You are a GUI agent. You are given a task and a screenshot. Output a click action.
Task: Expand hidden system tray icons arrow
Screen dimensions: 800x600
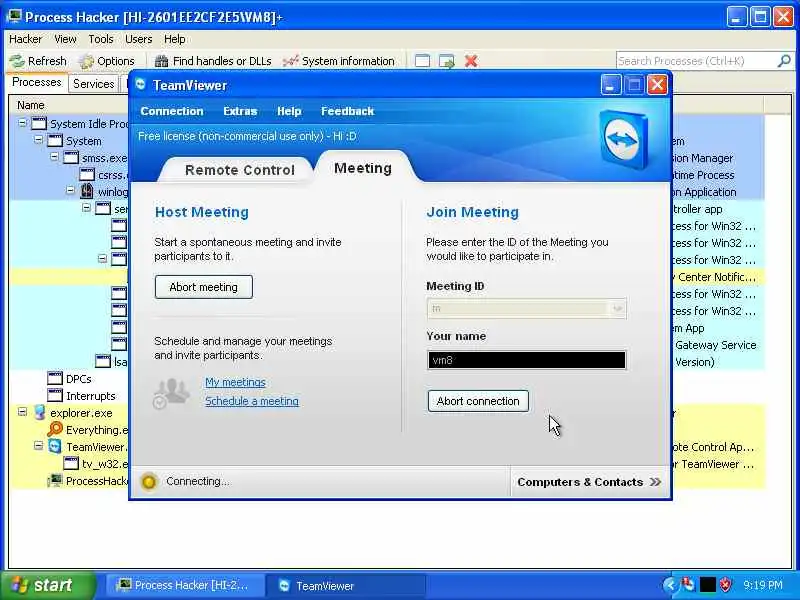[x=670, y=586]
